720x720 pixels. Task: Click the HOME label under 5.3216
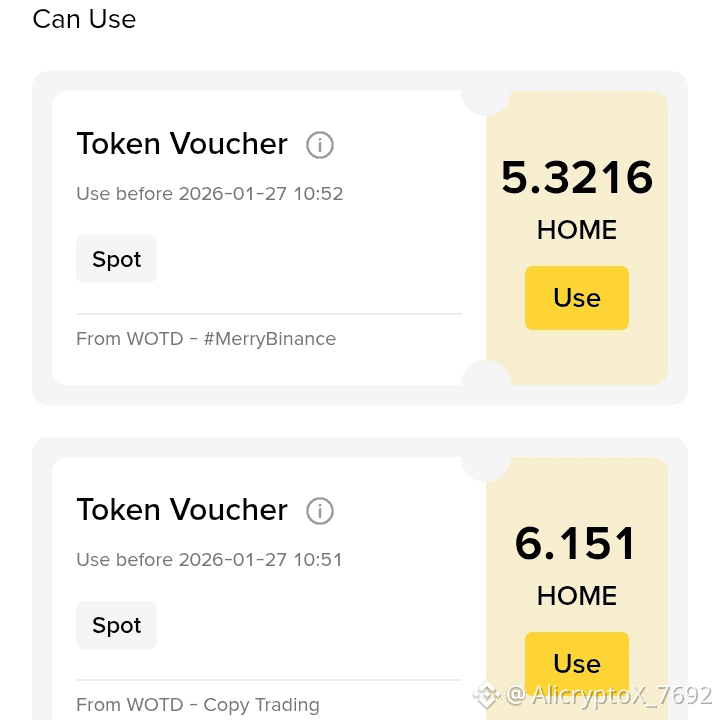pyautogui.click(x=576, y=230)
